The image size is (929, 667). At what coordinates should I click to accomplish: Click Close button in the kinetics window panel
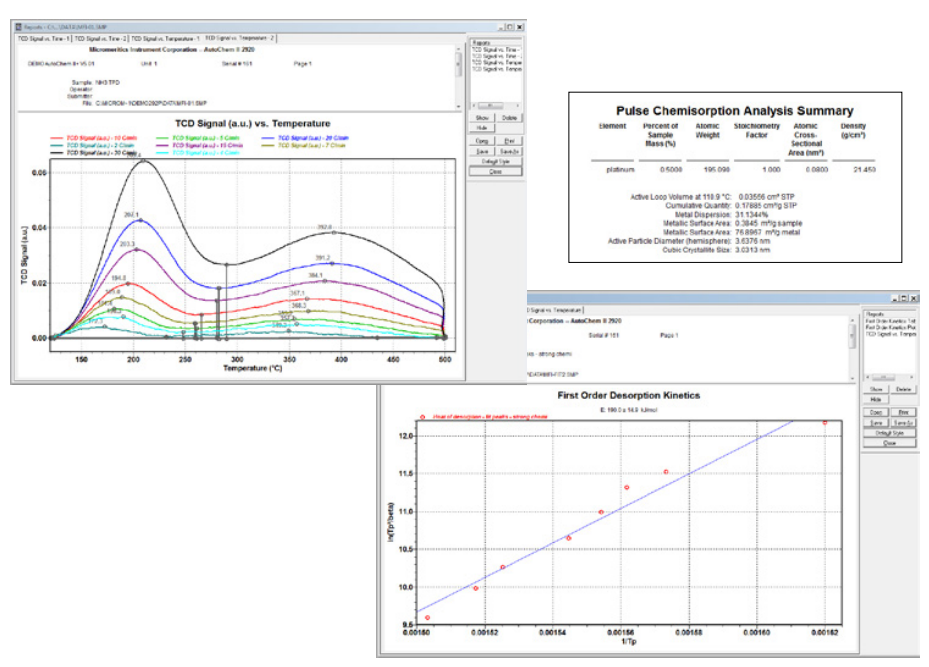coord(889,443)
